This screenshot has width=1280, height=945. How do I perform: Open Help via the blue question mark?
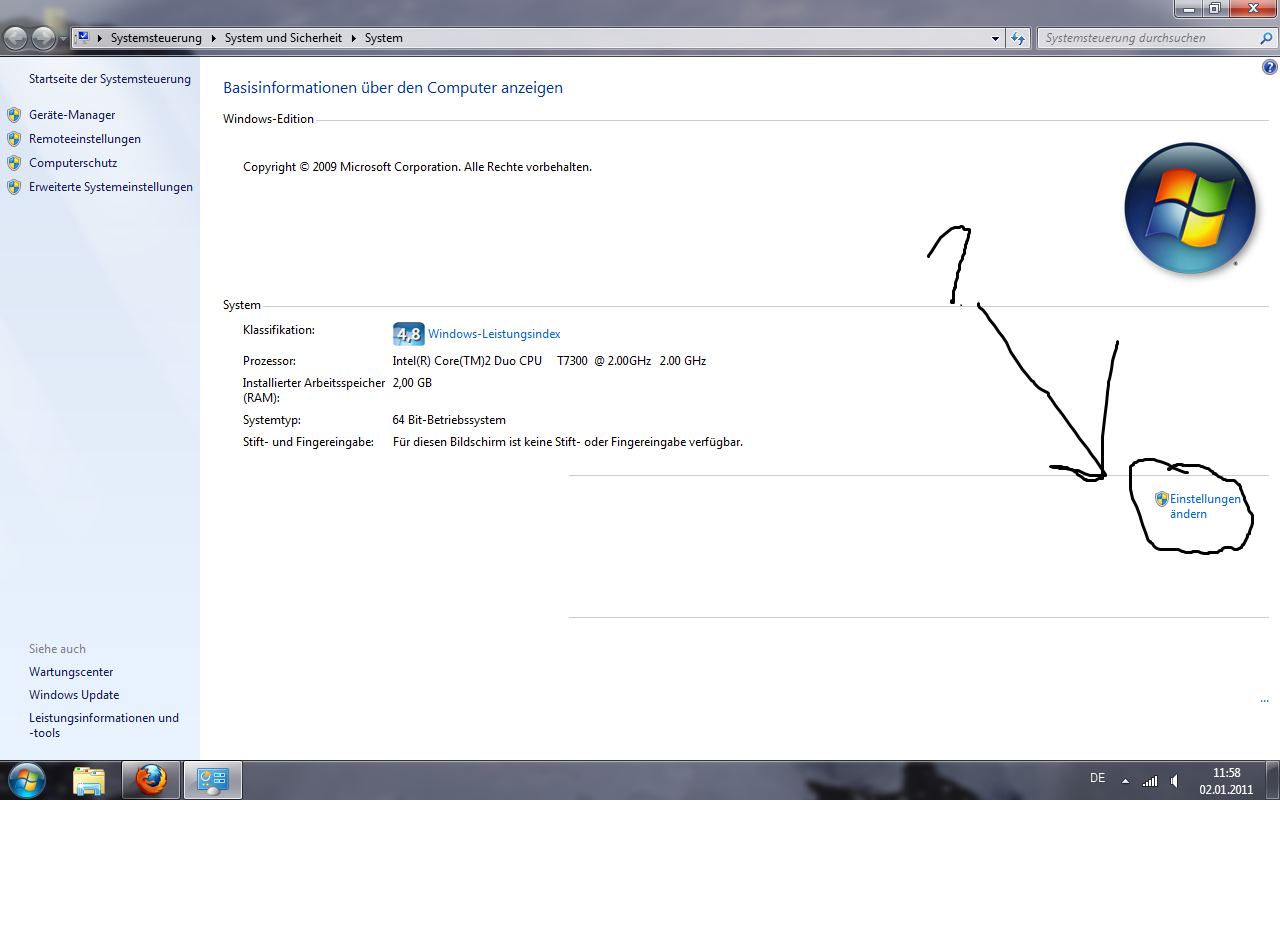[x=1270, y=68]
